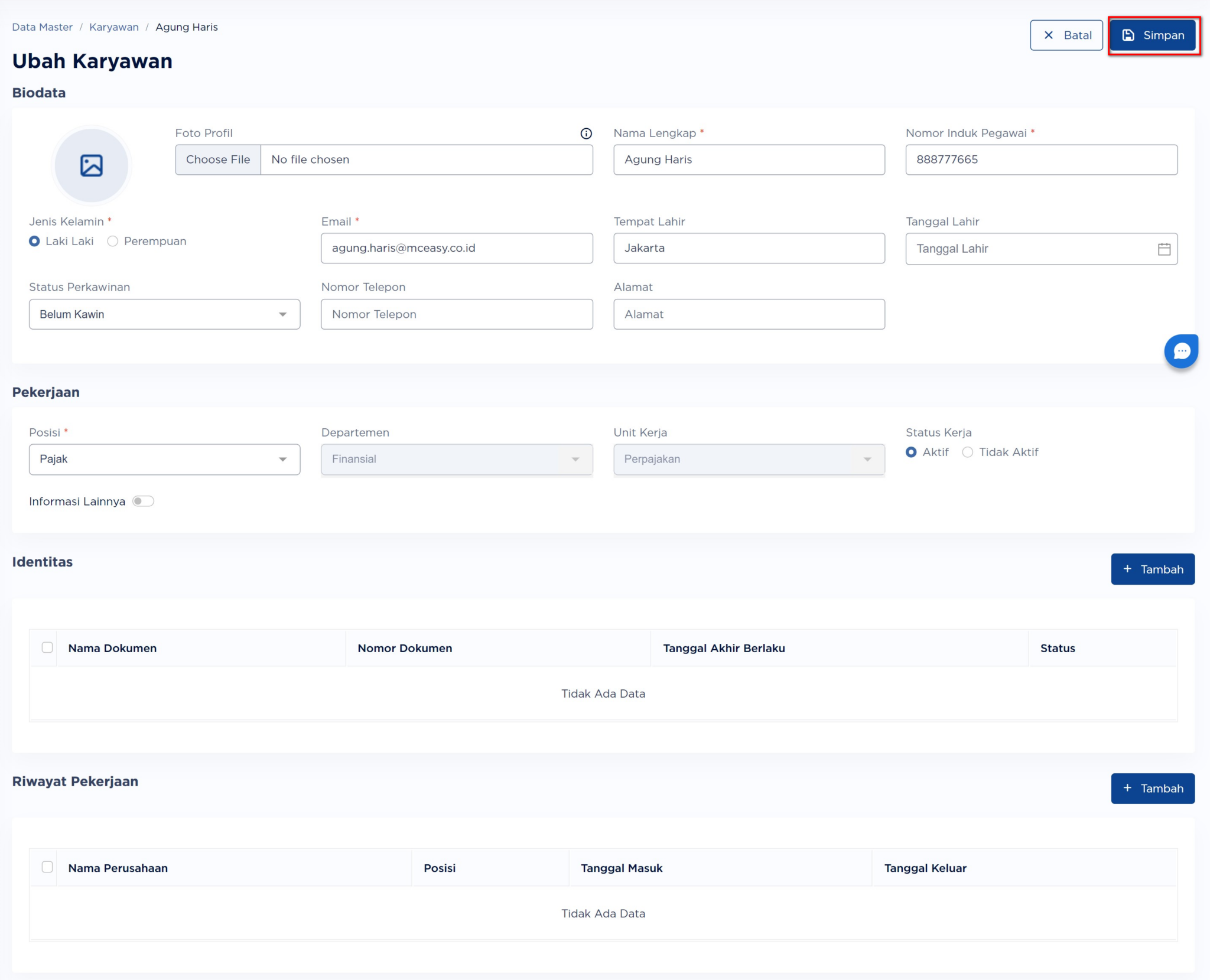This screenshot has height=980, width=1210.
Task: Open the Departemen Finansial dropdown
Action: coord(456,459)
